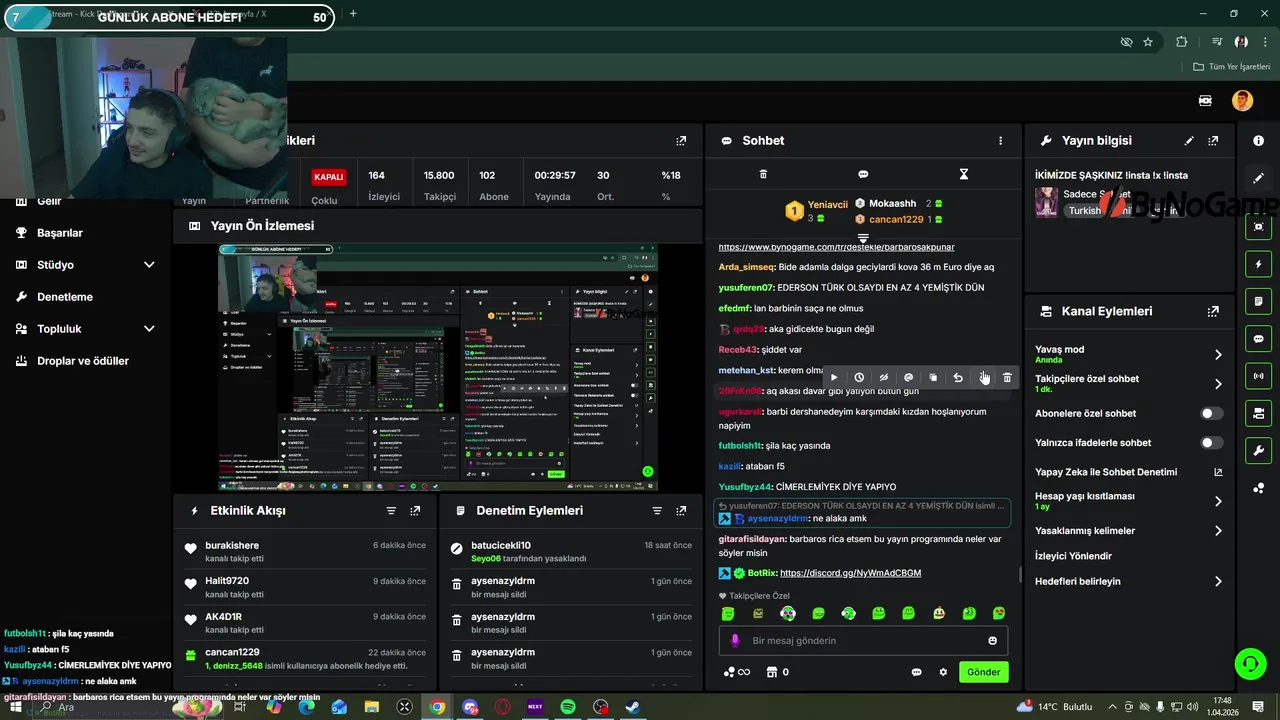
Task: Click the pencil edit icon in right sidebar
Action: click(x=1258, y=178)
